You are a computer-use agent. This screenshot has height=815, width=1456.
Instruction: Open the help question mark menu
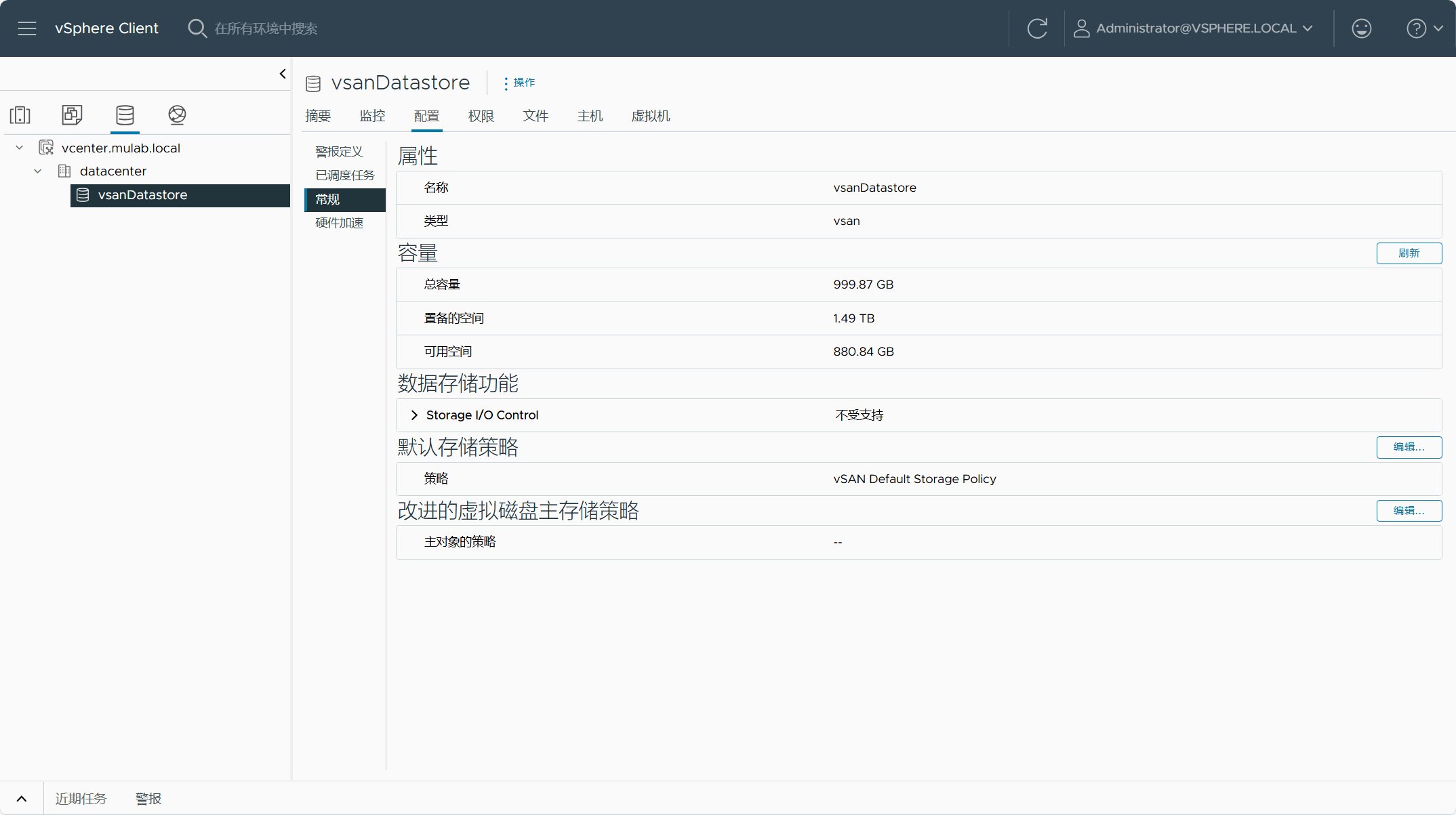(x=1424, y=28)
